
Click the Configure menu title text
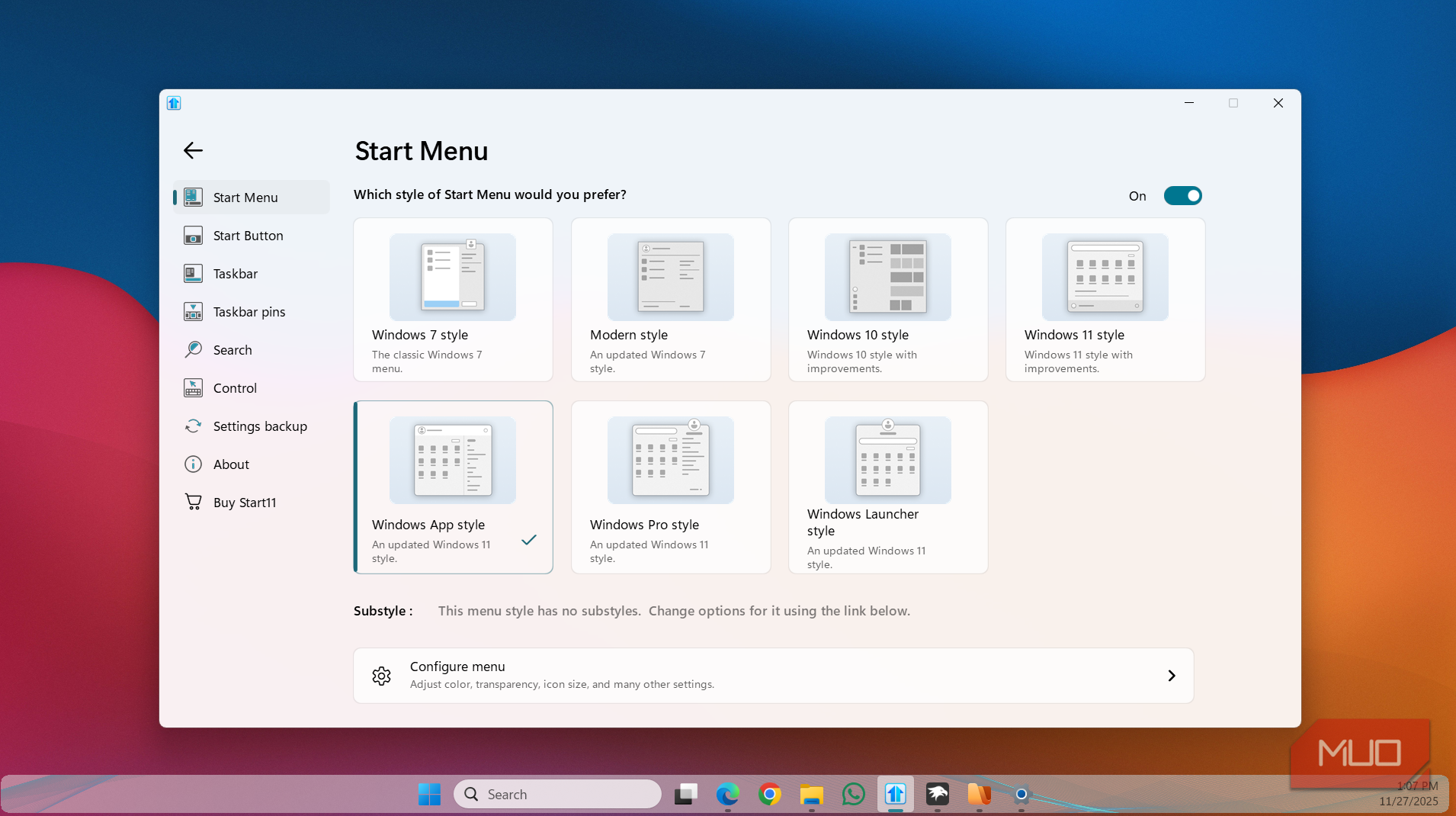click(457, 667)
